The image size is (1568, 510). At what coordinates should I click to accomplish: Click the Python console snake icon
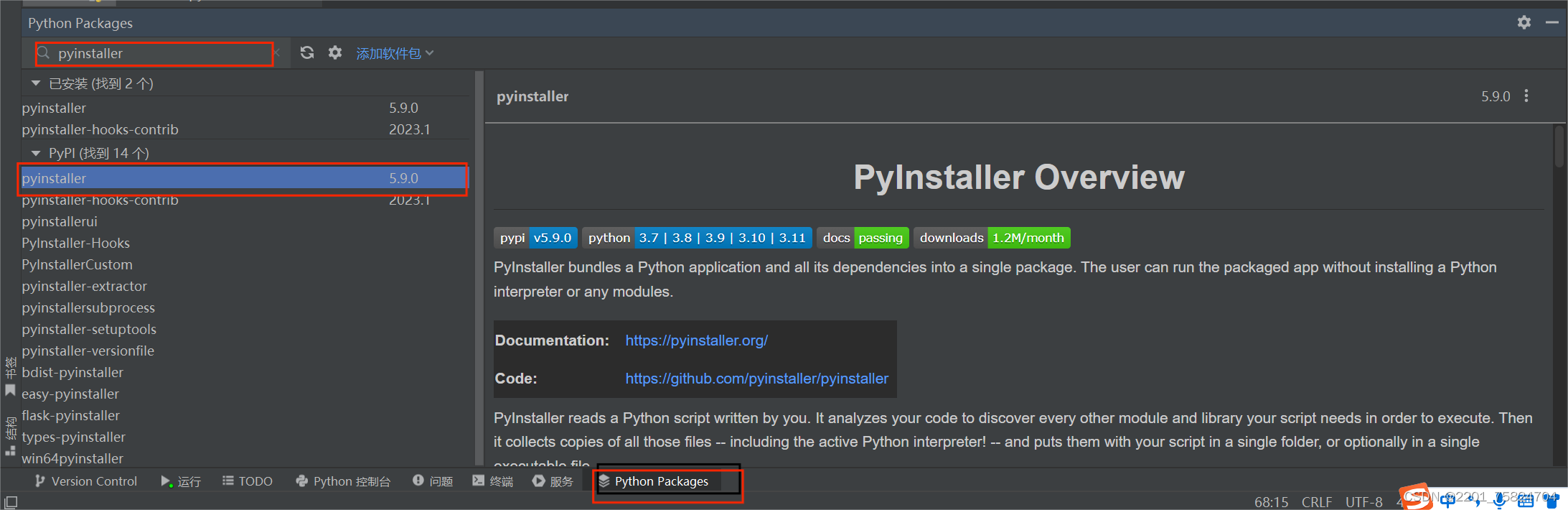pyautogui.click(x=302, y=481)
